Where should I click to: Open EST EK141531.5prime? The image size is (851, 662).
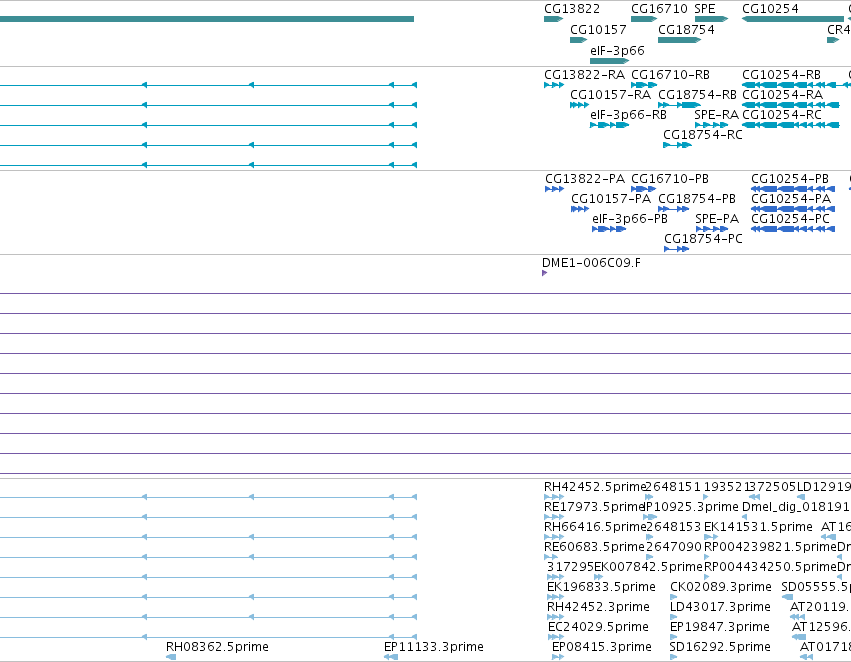[758, 527]
